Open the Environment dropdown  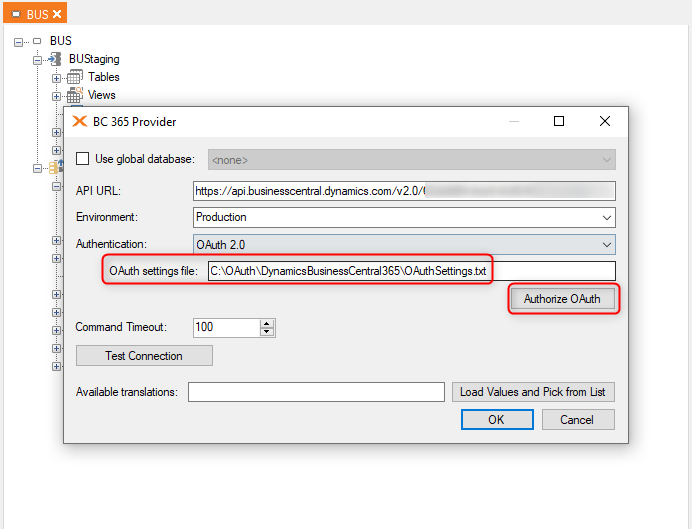404,218
